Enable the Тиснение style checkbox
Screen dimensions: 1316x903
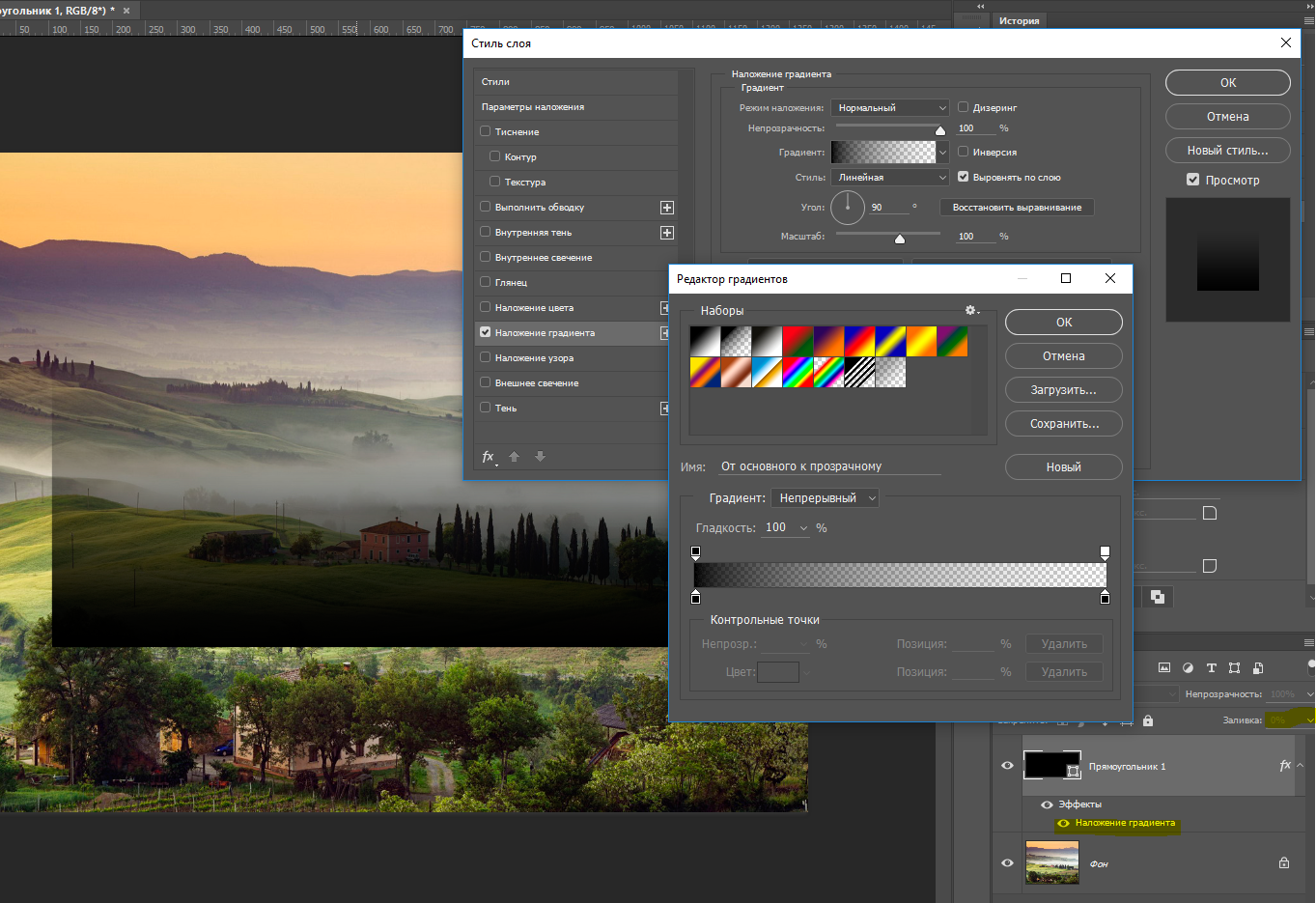click(x=486, y=131)
